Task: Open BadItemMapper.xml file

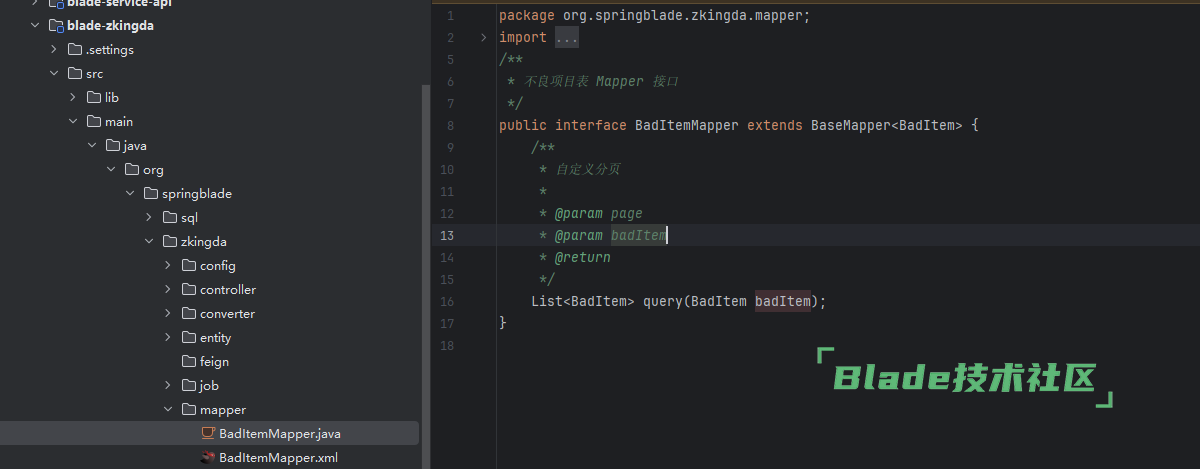Action: [x=278, y=458]
